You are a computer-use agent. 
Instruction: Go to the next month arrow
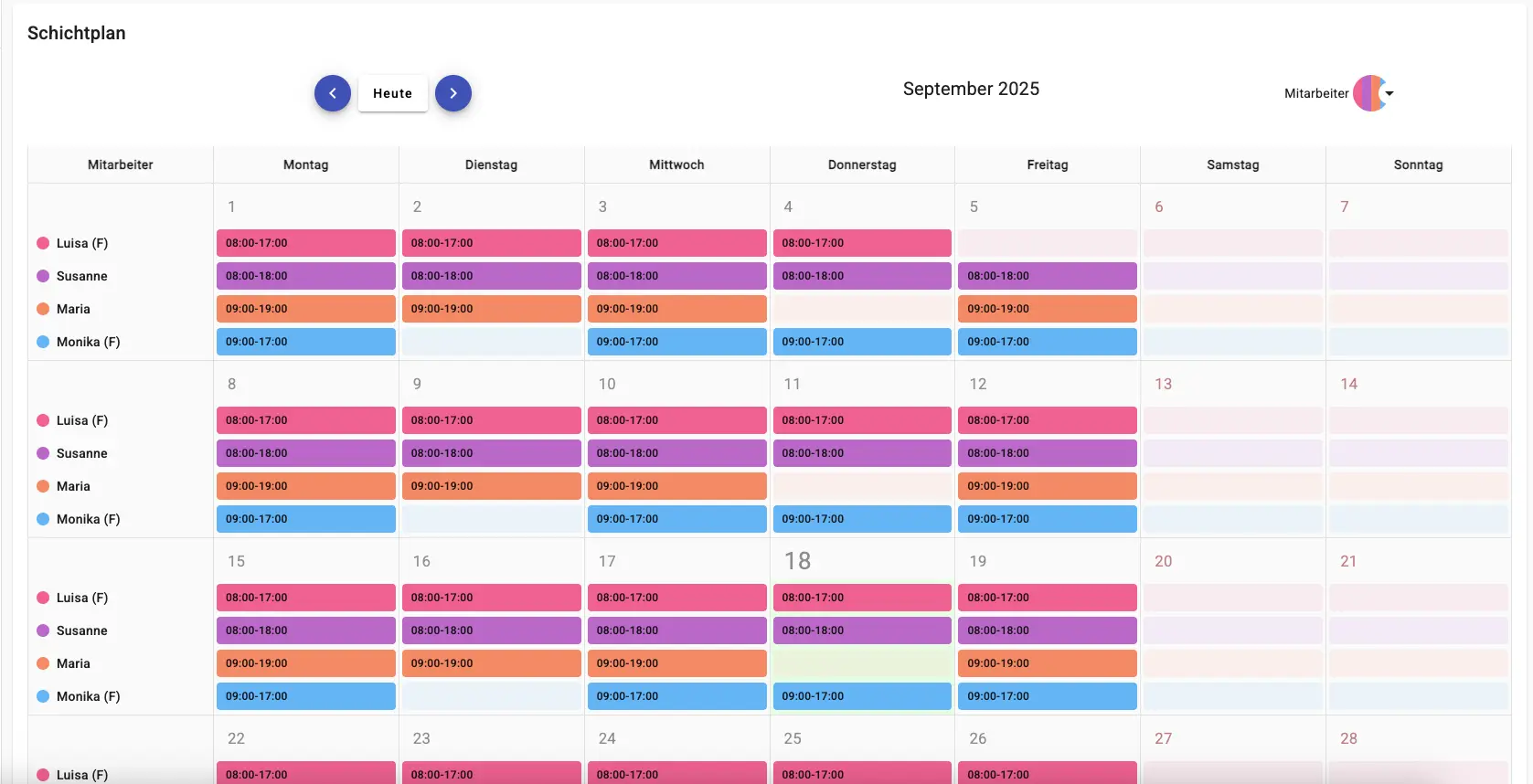coord(453,93)
